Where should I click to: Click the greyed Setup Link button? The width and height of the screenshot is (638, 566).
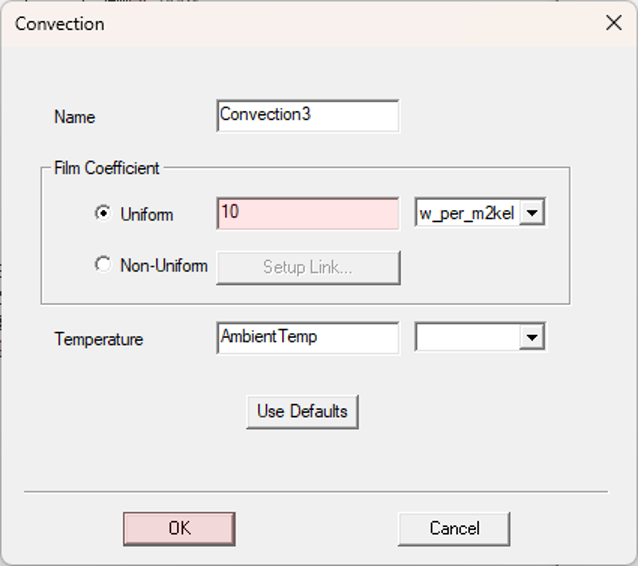coord(308,268)
